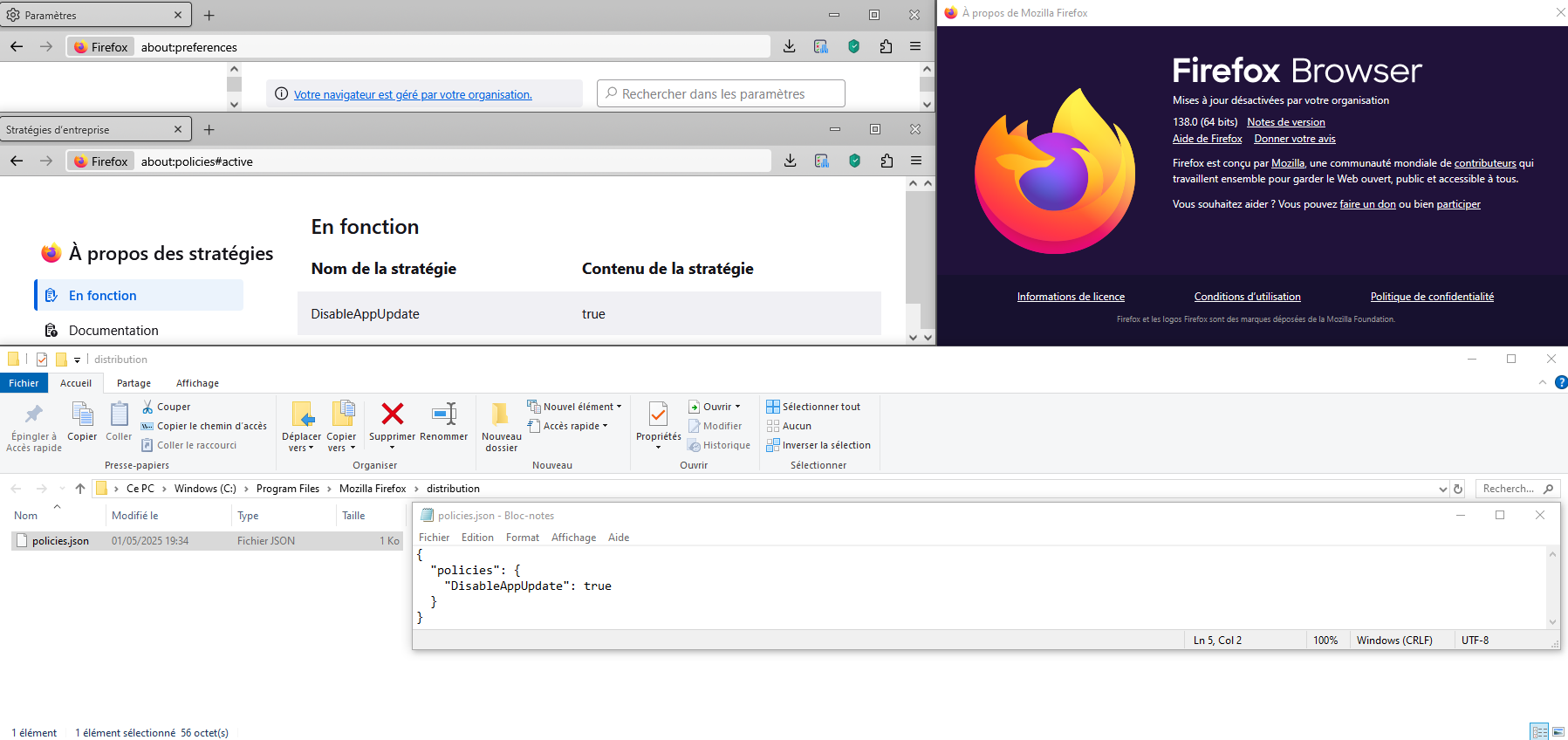This screenshot has height=740, width=1568.
Task: Open Déplacer vers dropdown
Action: pyautogui.click(x=301, y=442)
